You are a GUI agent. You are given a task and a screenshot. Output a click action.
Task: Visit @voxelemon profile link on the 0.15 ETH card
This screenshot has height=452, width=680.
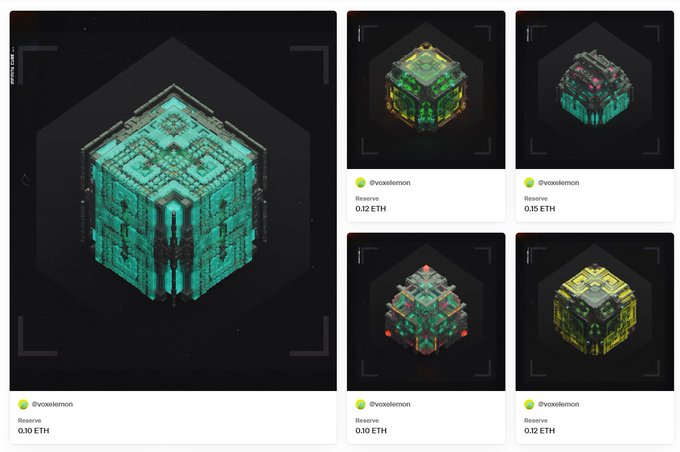coord(558,183)
